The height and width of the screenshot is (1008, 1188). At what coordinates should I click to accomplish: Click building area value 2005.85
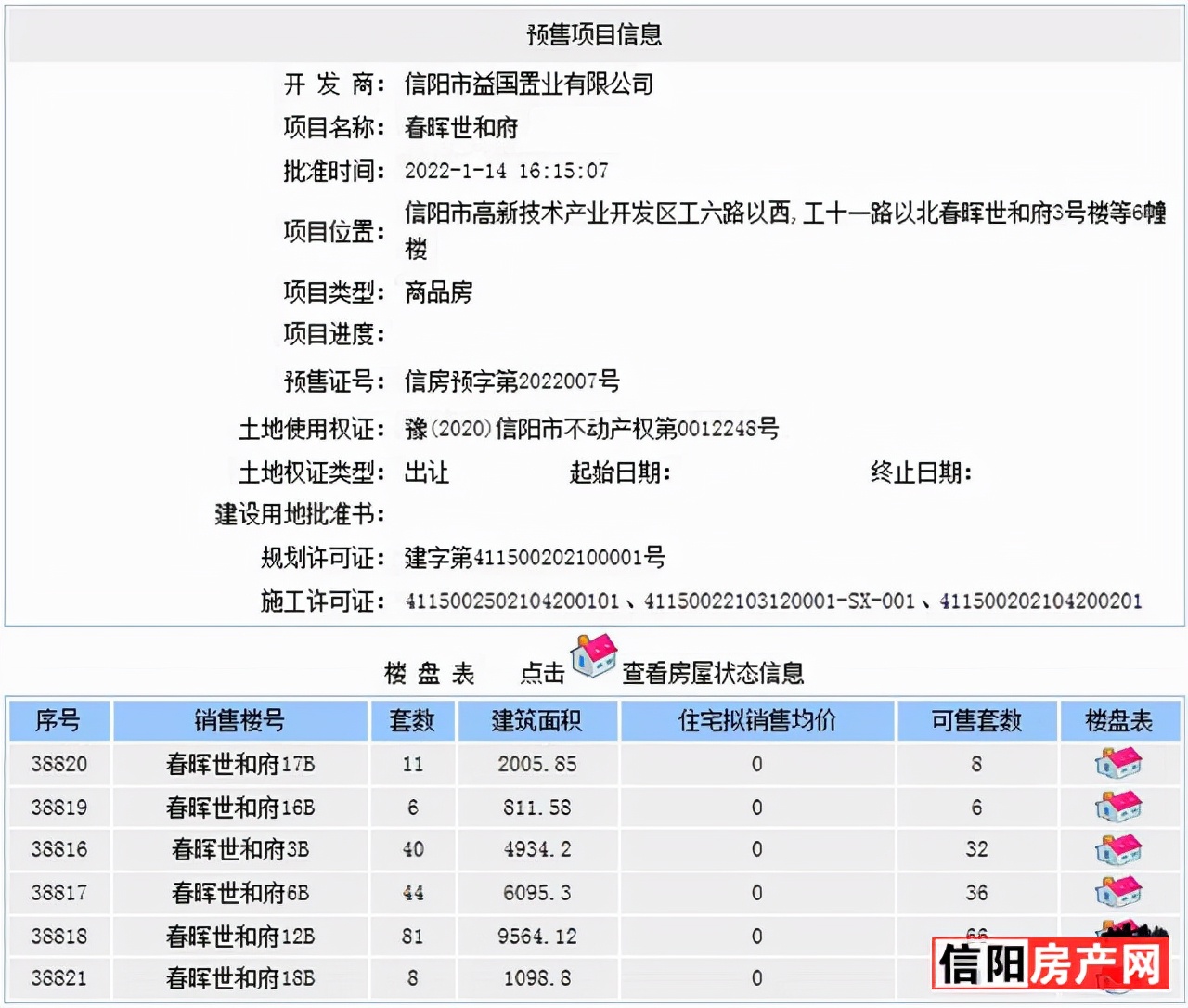pyautogui.click(x=536, y=764)
